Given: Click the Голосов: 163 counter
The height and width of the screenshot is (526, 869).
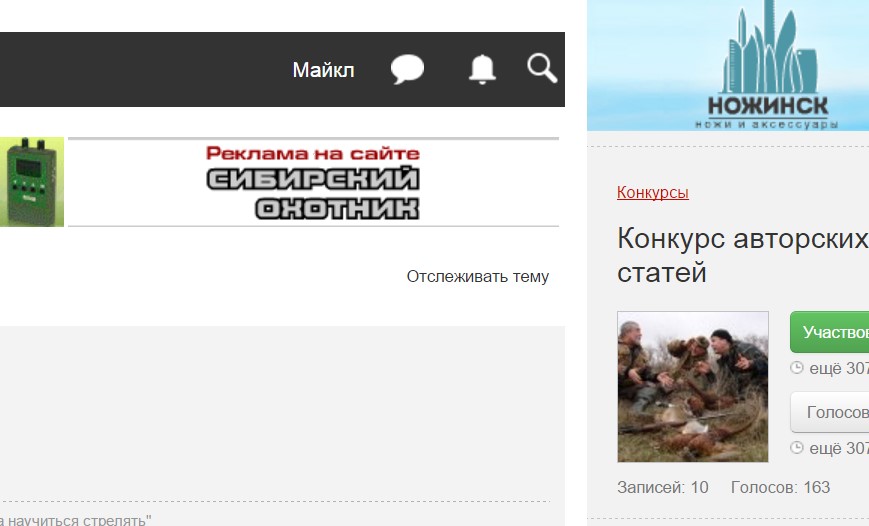Looking at the screenshot, I should 780,487.
